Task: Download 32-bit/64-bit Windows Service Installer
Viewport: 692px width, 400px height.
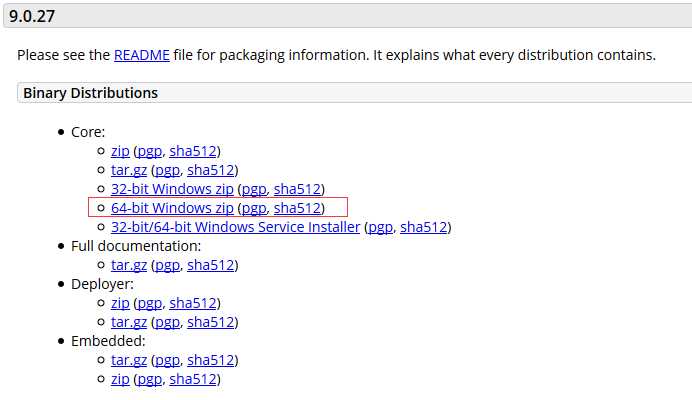Action: pyautogui.click(x=236, y=227)
